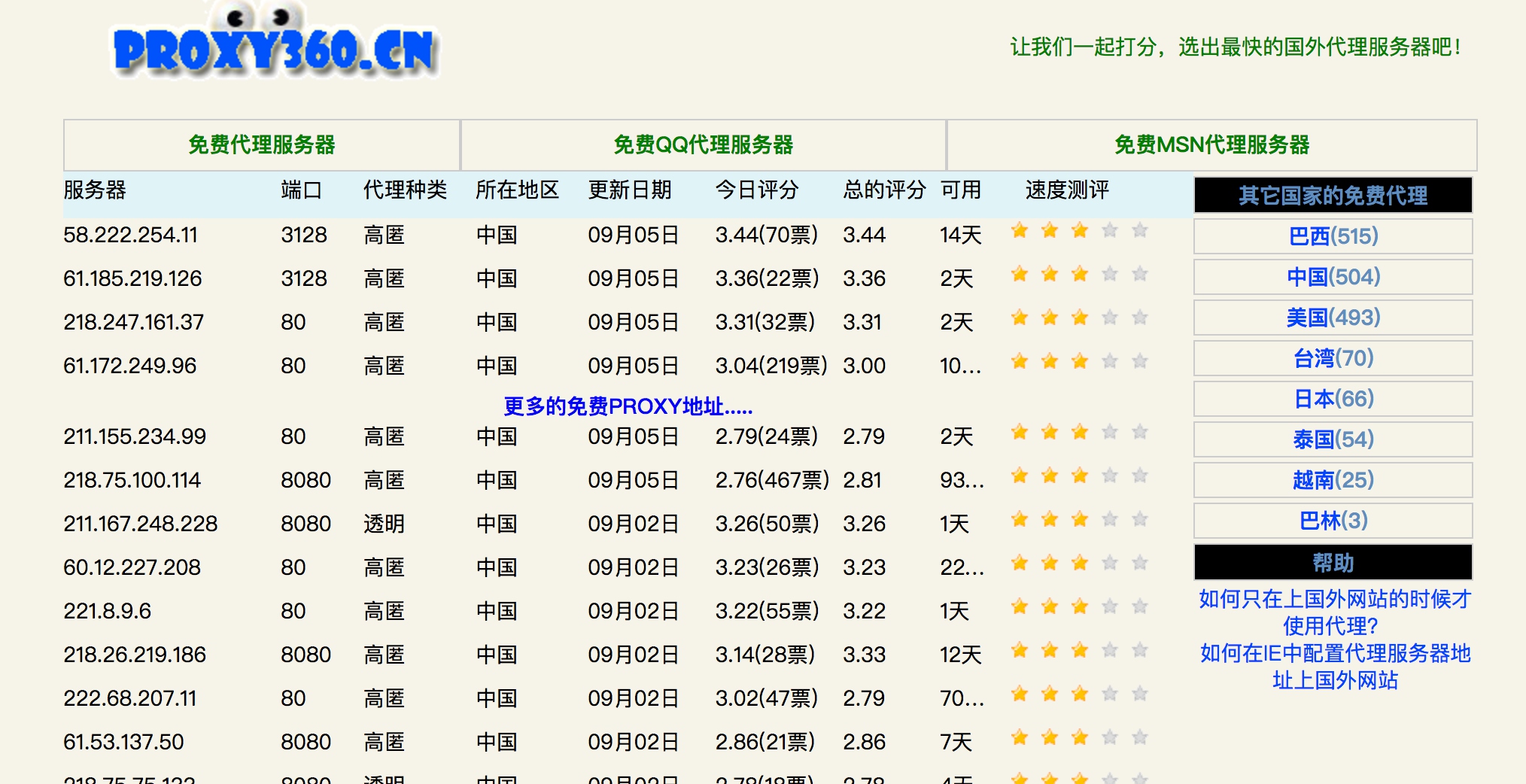
Task: Rate fourth star for 58.222.254.11
Action: 1110,230
